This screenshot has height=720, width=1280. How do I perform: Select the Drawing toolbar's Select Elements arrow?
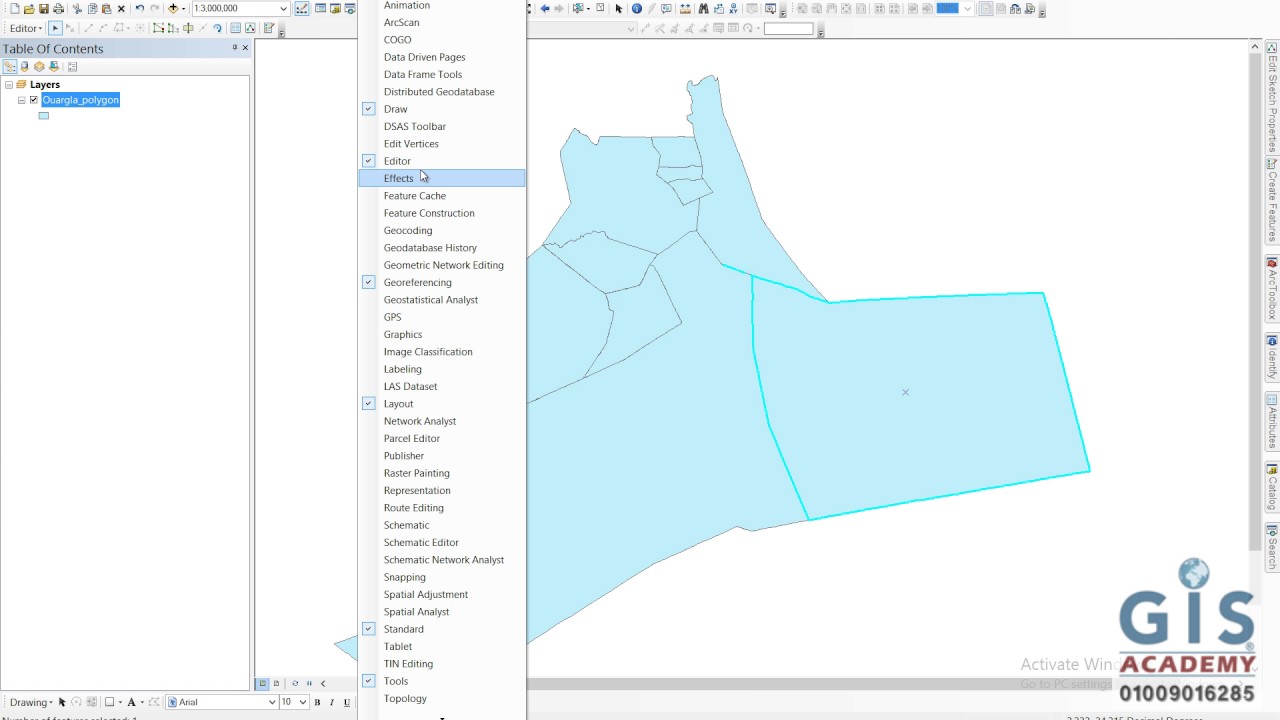[62, 702]
